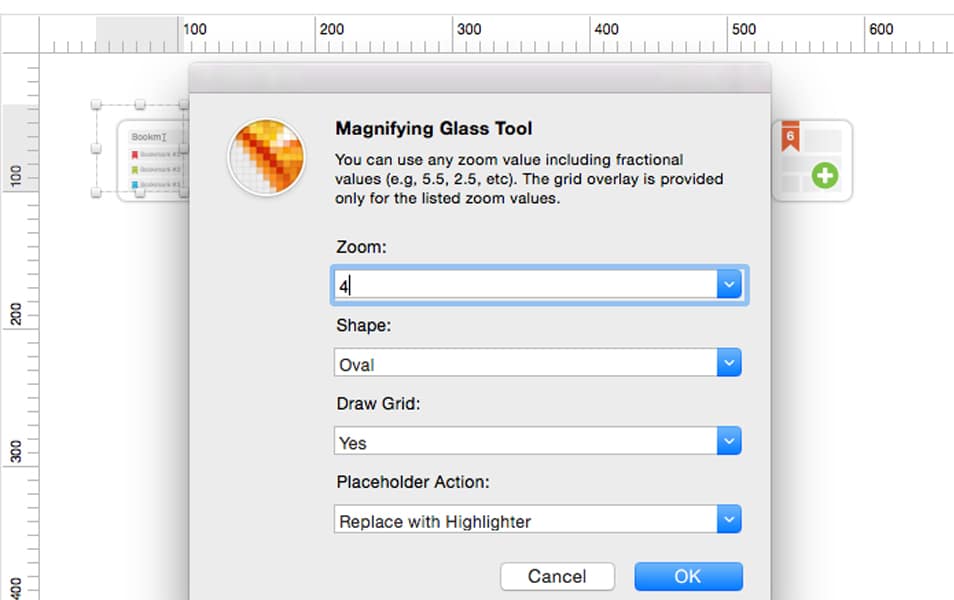The width and height of the screenshot is (954, 600).
Task: Select the orange bookmark badge showing 6
Action: coord(791,135)
